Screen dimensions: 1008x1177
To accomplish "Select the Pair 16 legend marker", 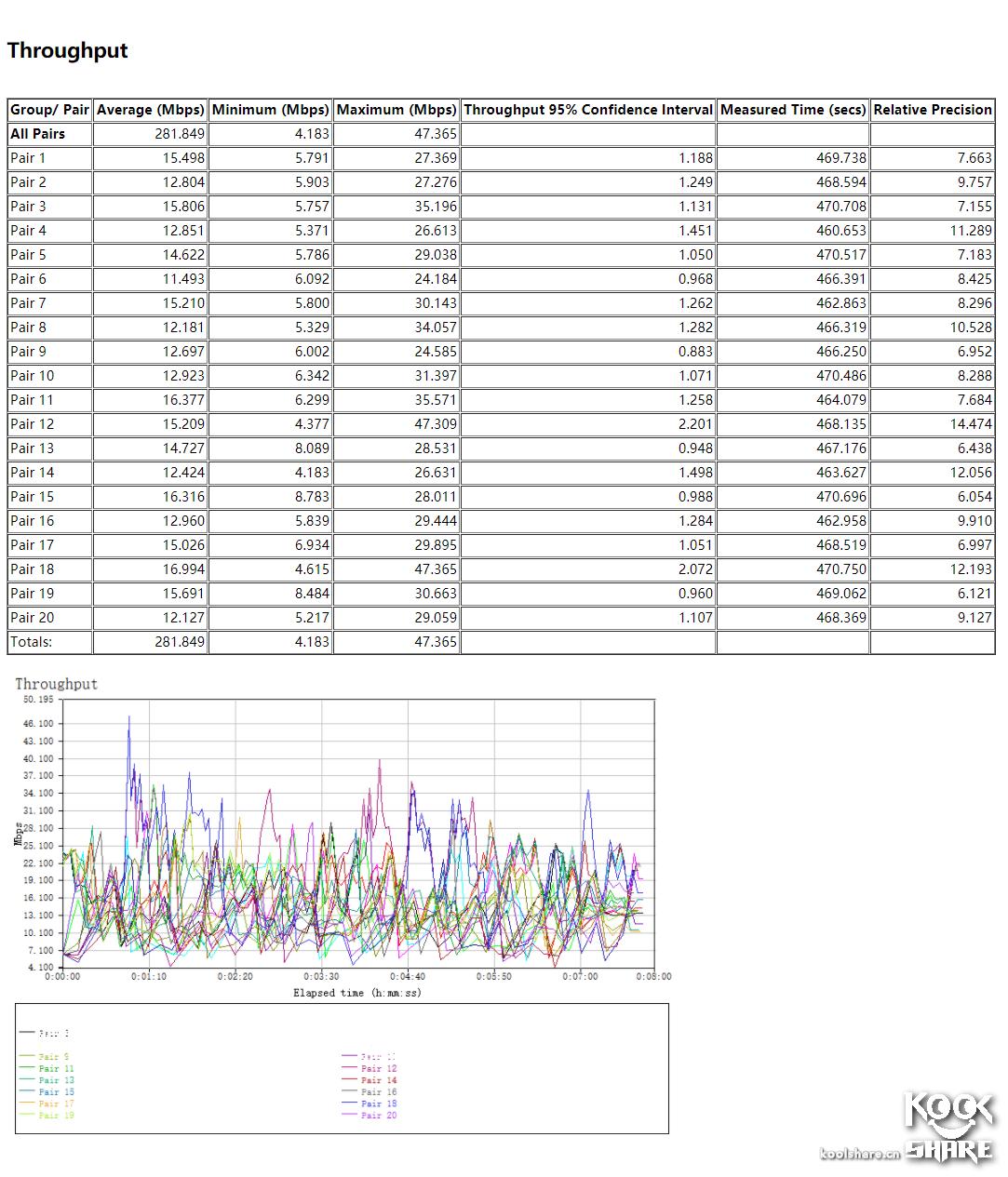I will tap(348, 1092).
